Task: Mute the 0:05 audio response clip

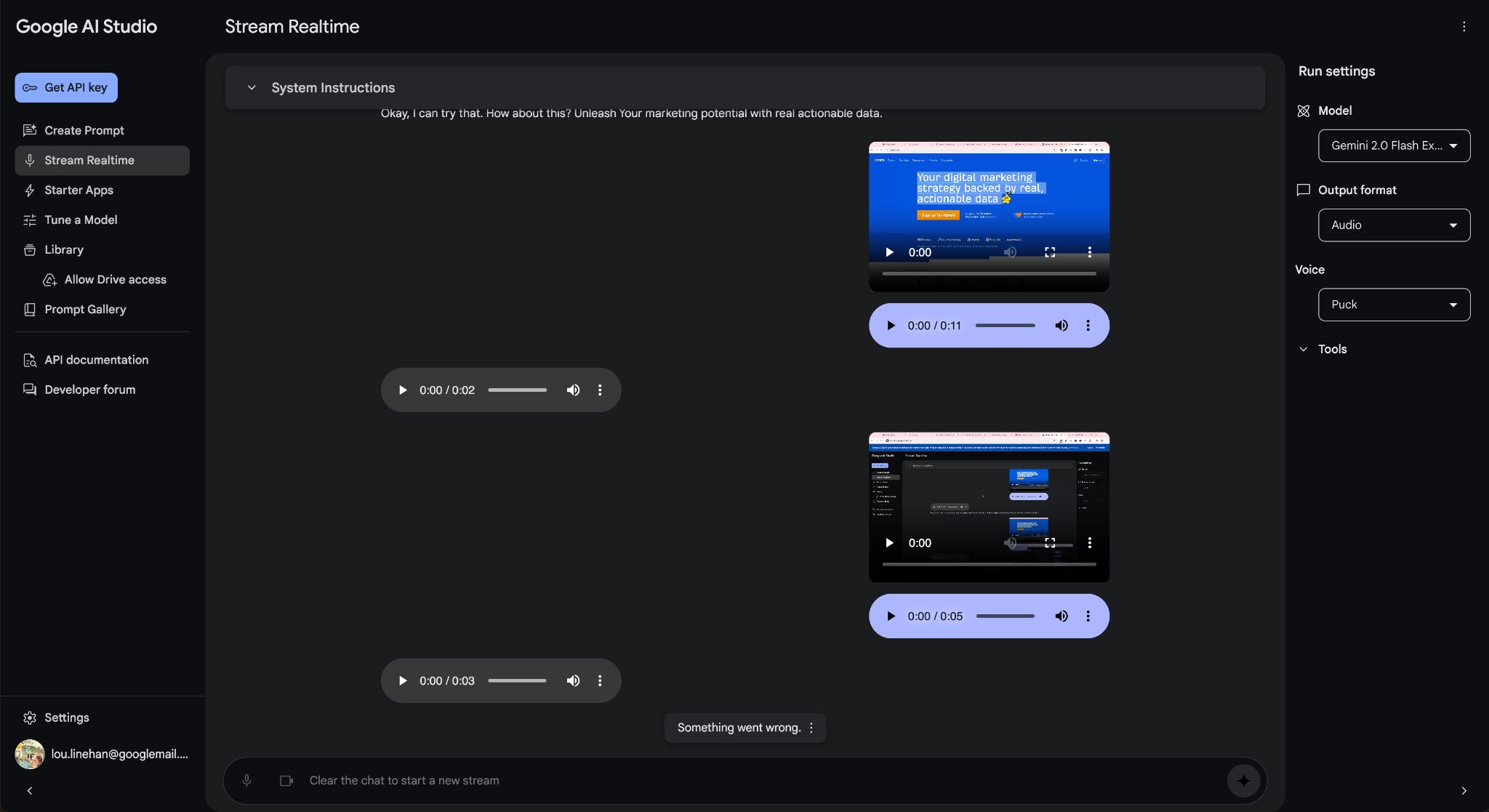Action: (x=1061, y=615)
